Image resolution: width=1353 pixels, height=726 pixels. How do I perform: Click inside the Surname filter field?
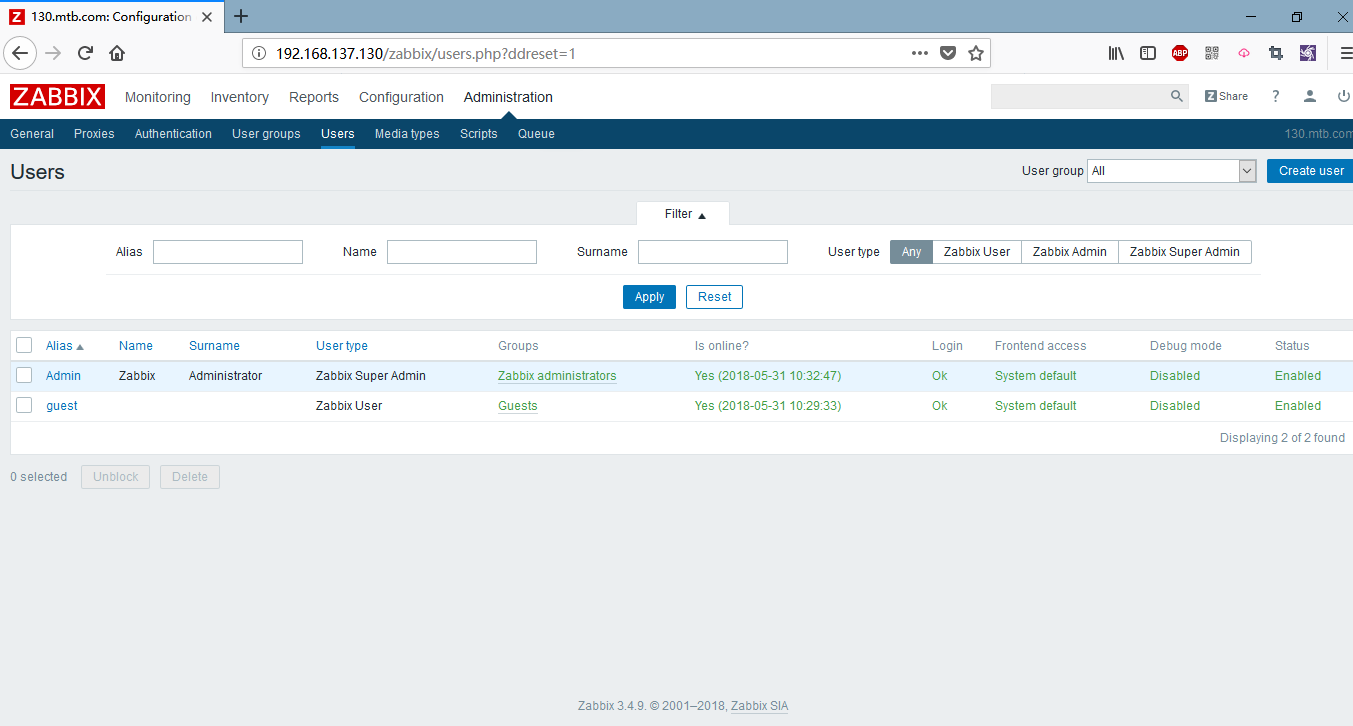[712, 251]
